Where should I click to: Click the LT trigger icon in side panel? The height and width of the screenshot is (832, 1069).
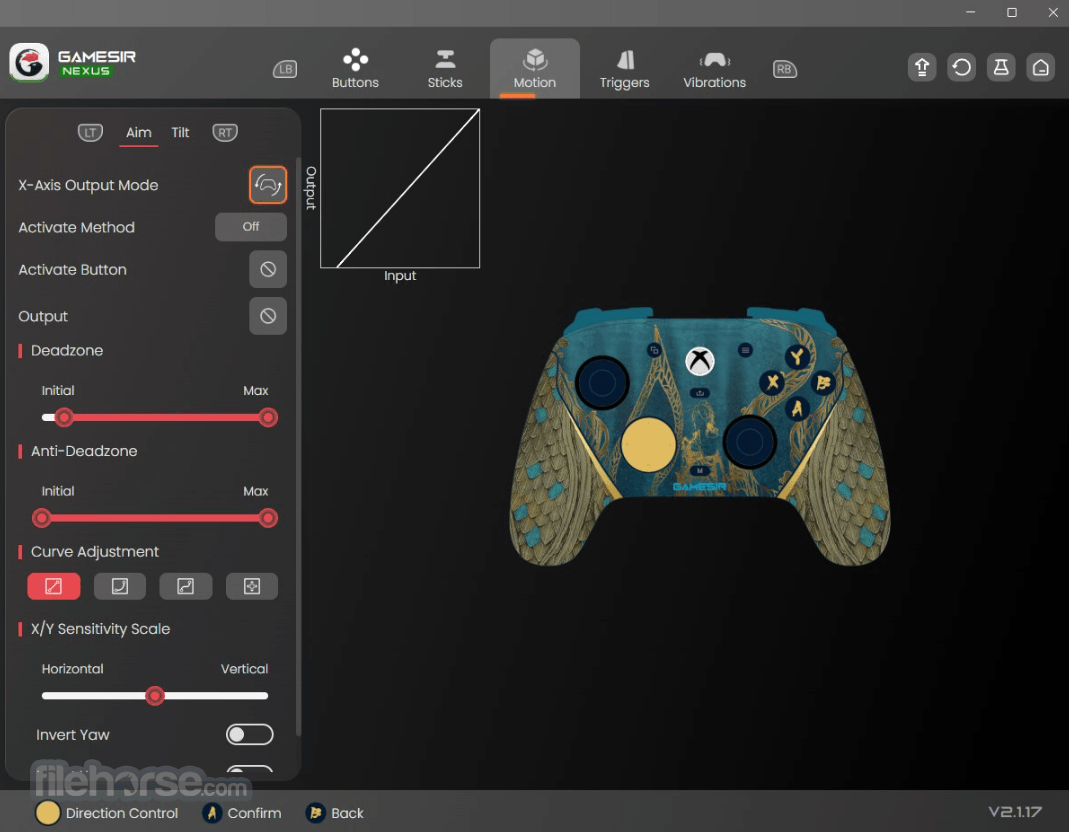coord(90,132)
